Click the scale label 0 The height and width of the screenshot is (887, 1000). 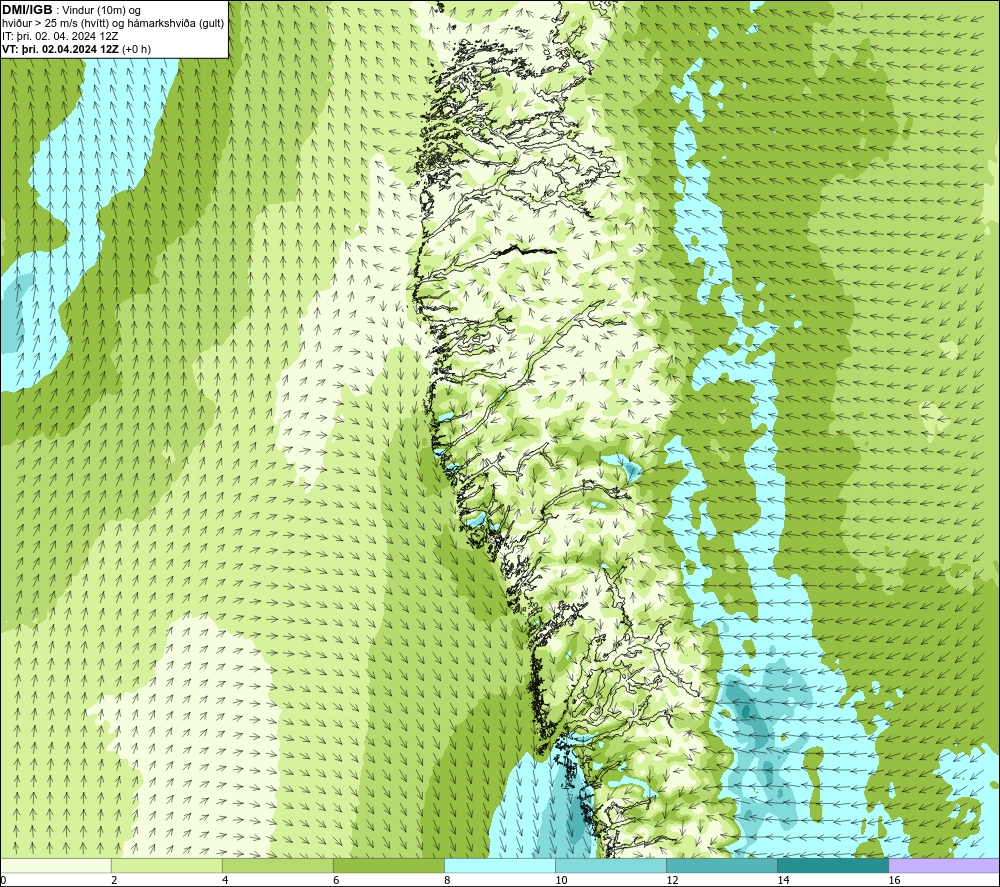pyautogui.click(x=4, y=881)
